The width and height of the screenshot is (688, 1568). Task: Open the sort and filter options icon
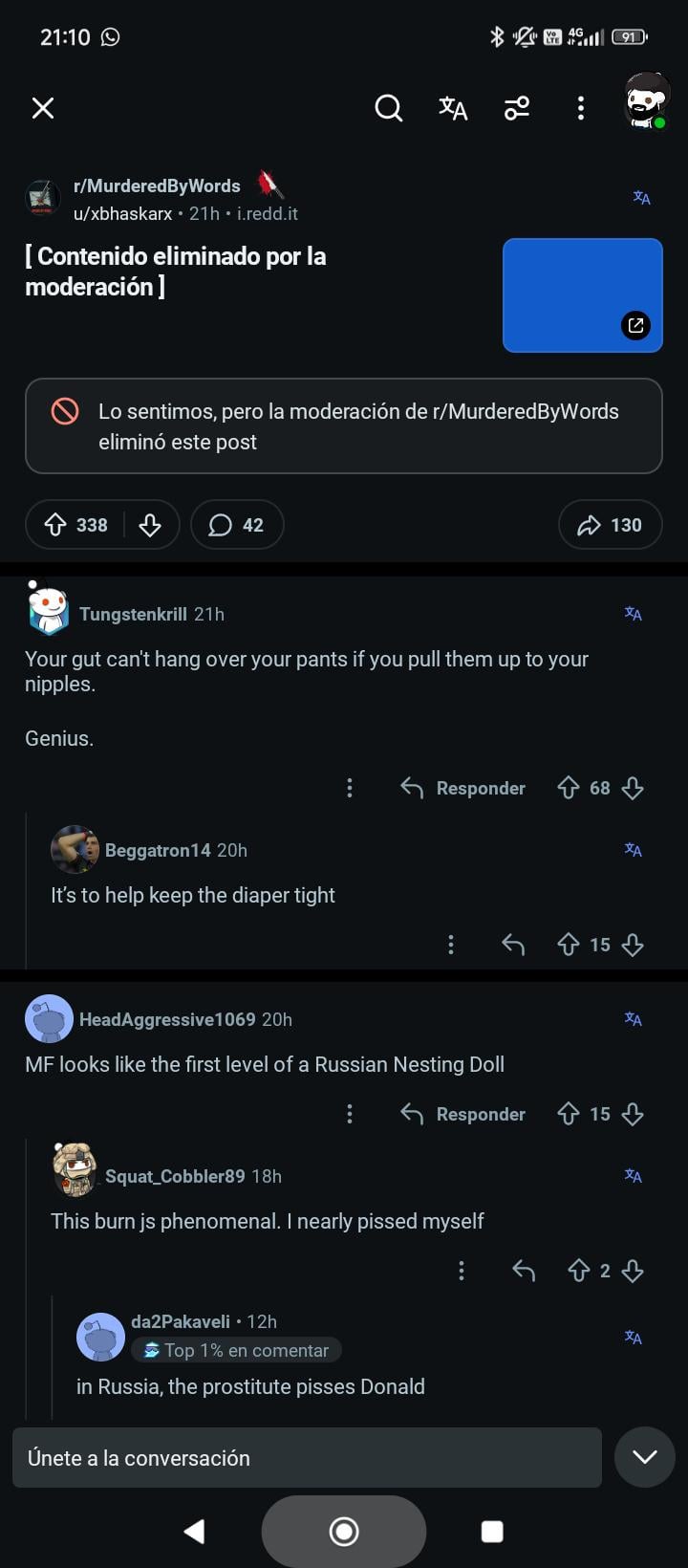[x=517, y=108]
